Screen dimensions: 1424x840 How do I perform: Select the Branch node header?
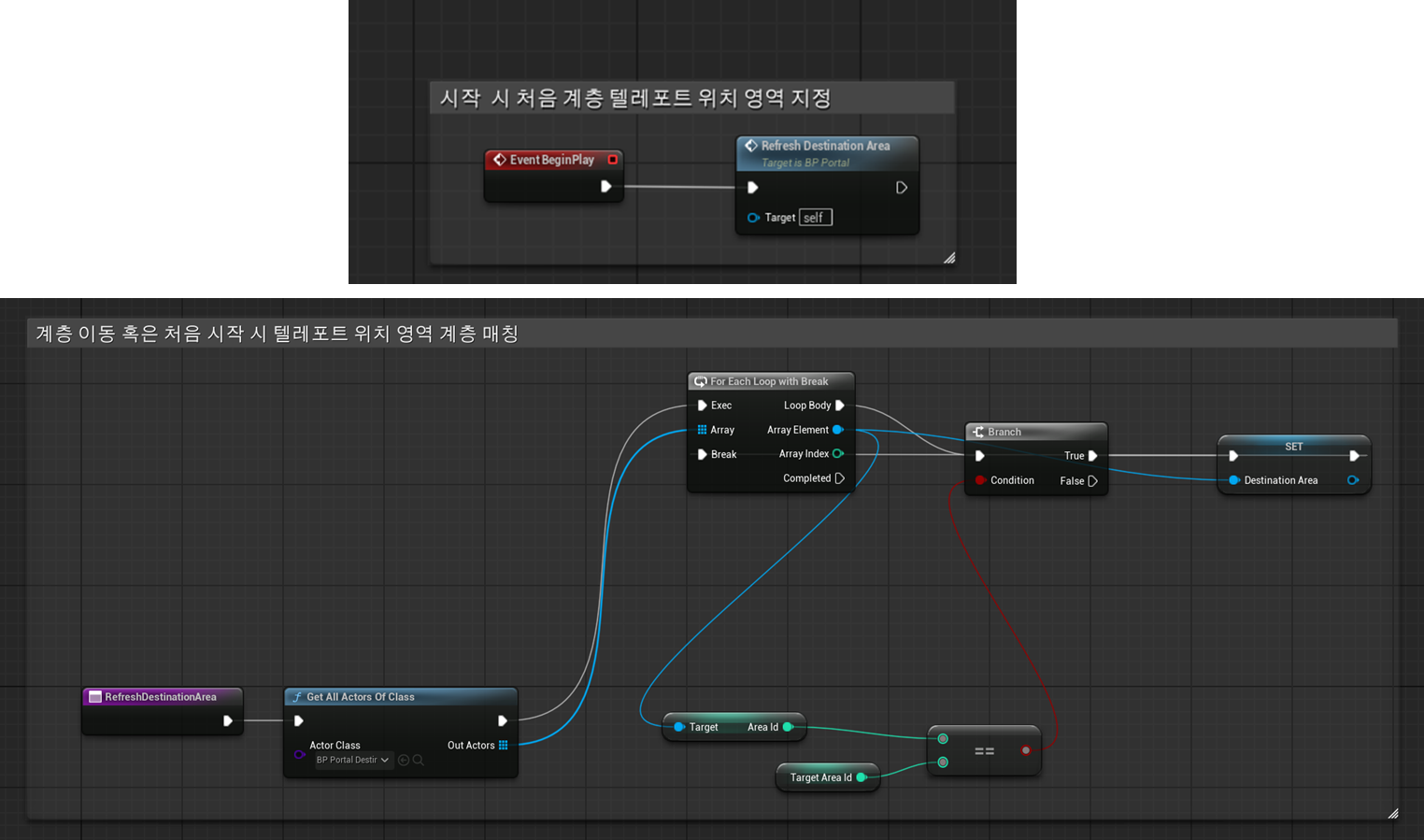1035,432
